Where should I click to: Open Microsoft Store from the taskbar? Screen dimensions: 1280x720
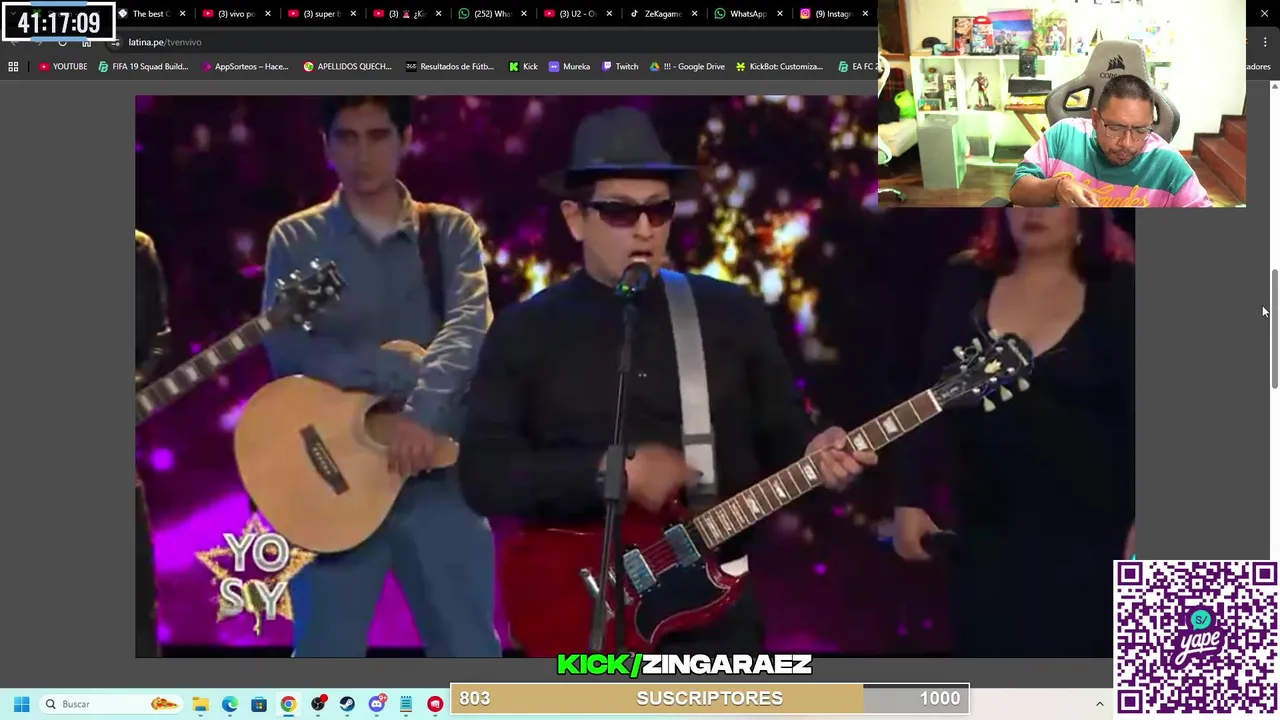[x=259, y=704]
